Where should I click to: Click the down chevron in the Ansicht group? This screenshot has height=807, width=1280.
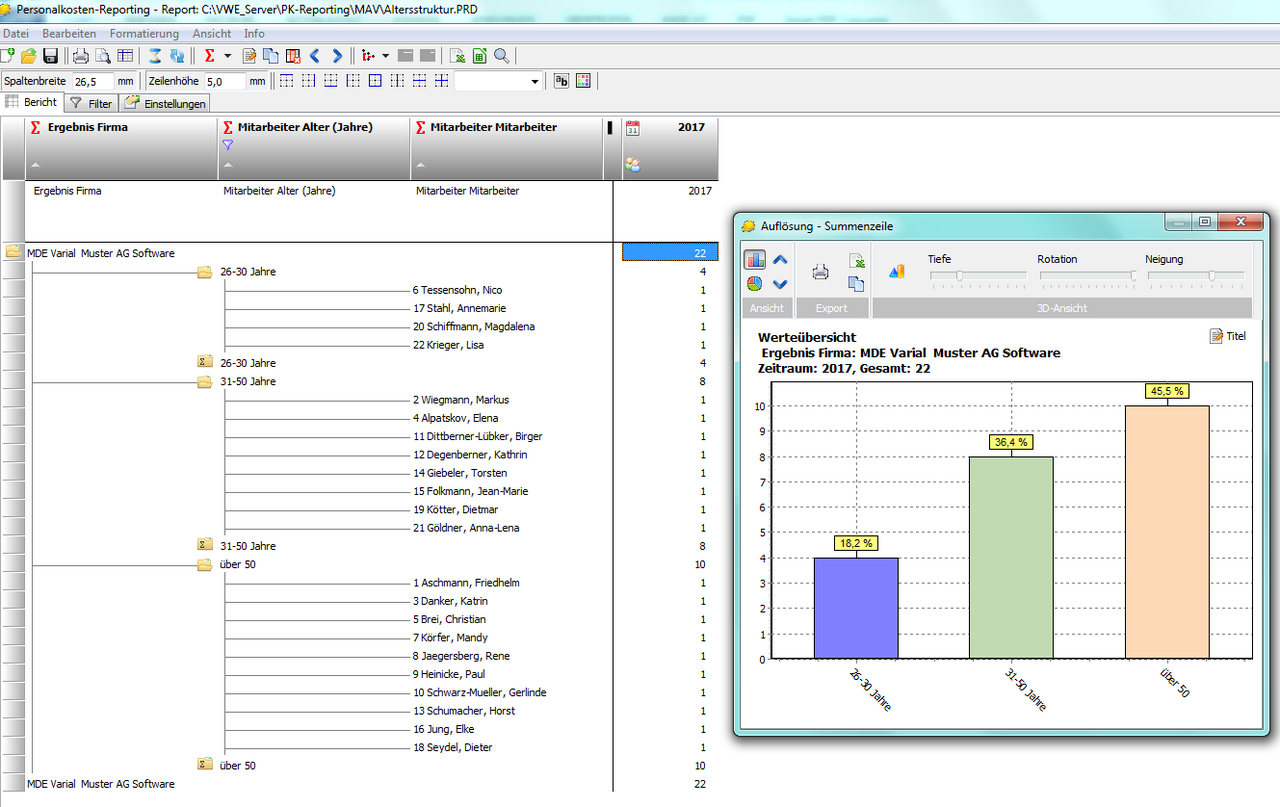pyautogui.click(x=781, y=284)
